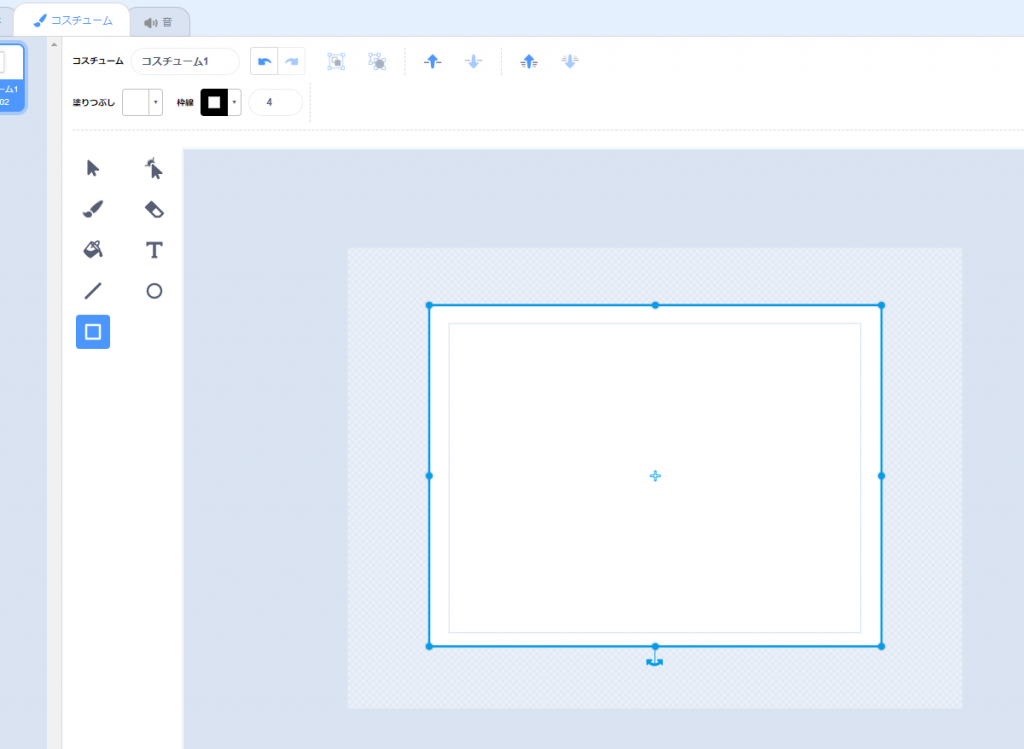1024x749 pixels.
Task: Select the arrow Select tool
Action: click(93, 168)
